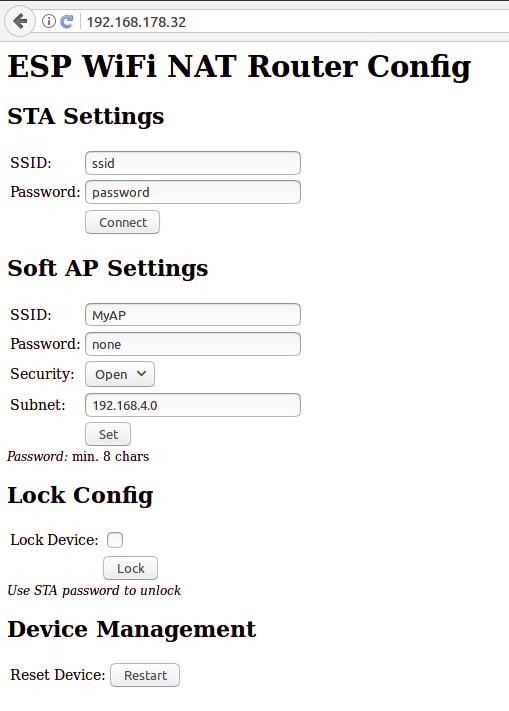Viewport: 509px width, 711px height.
Task: Open the site information icon
Action: point(48,21)
